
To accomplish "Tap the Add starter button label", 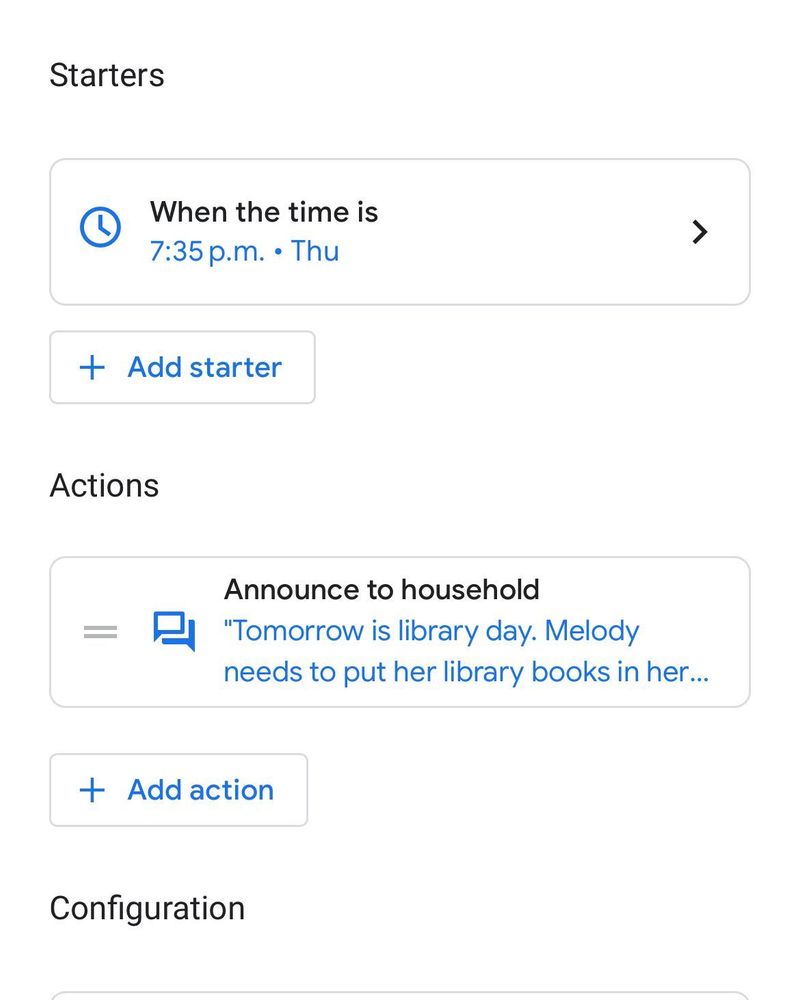I will (x=204, y=367).
